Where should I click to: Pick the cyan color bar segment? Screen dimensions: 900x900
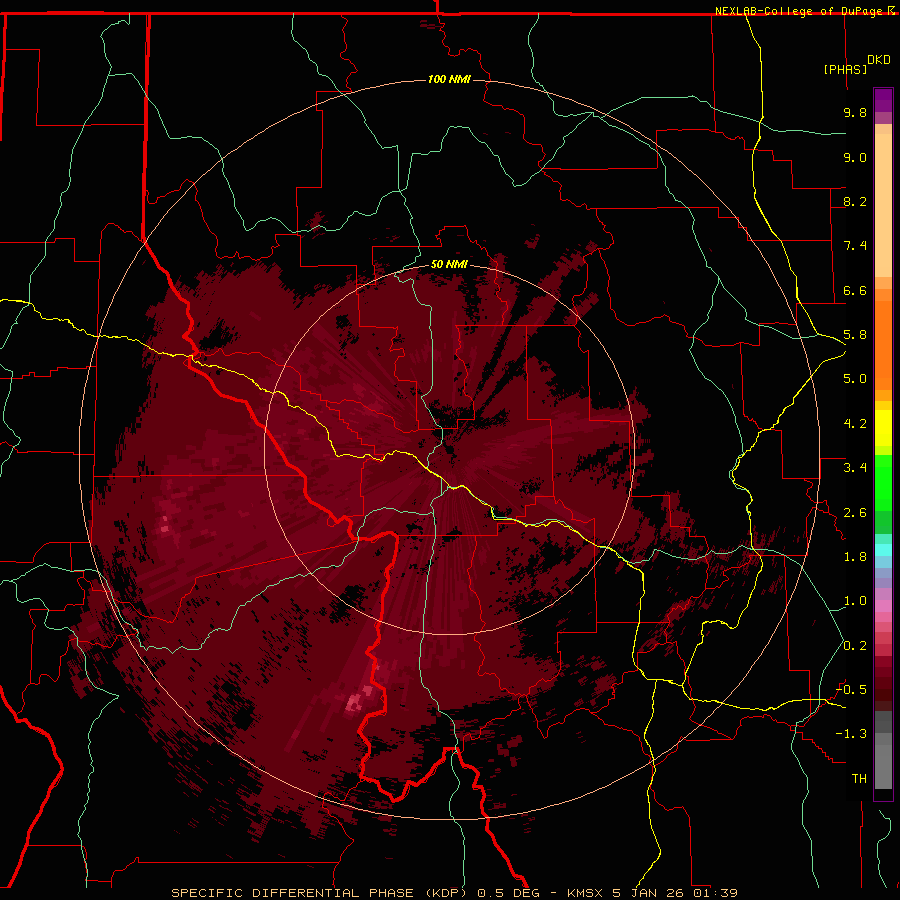[x=883, y=550]
